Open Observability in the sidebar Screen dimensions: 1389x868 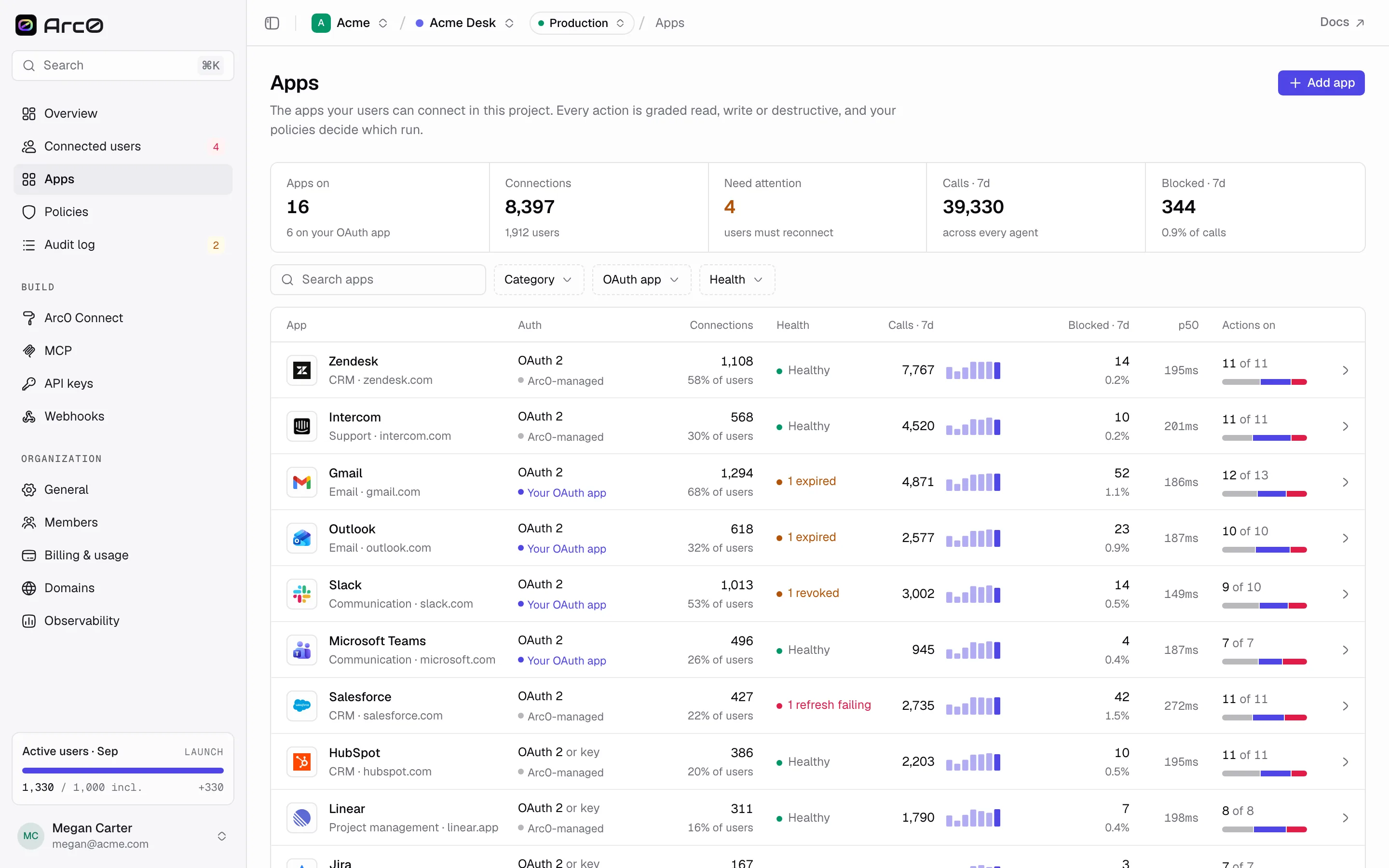(123, 621)
